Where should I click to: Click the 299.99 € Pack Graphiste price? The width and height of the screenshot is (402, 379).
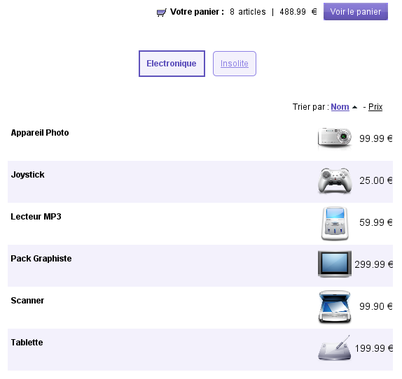point(373,264)
